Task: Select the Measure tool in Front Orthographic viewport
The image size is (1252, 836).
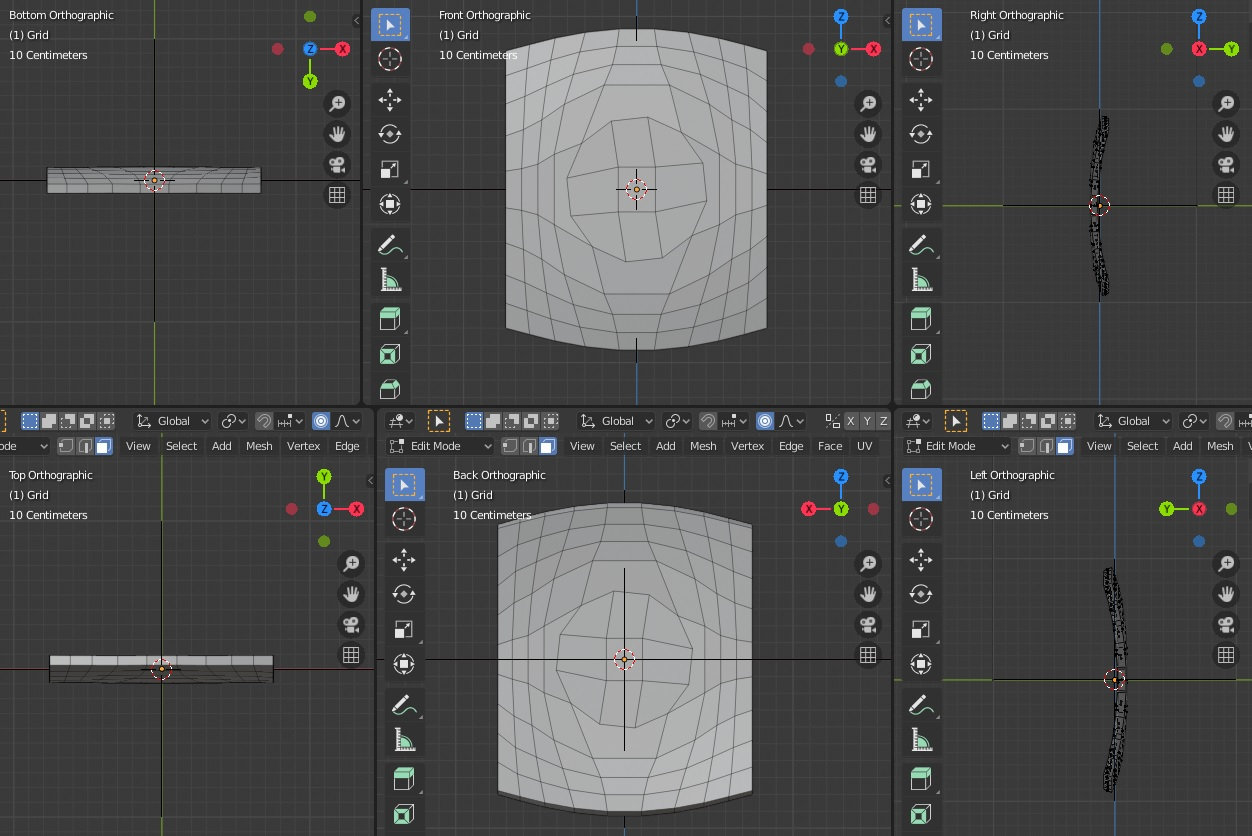Action: (x=390, y=280)
